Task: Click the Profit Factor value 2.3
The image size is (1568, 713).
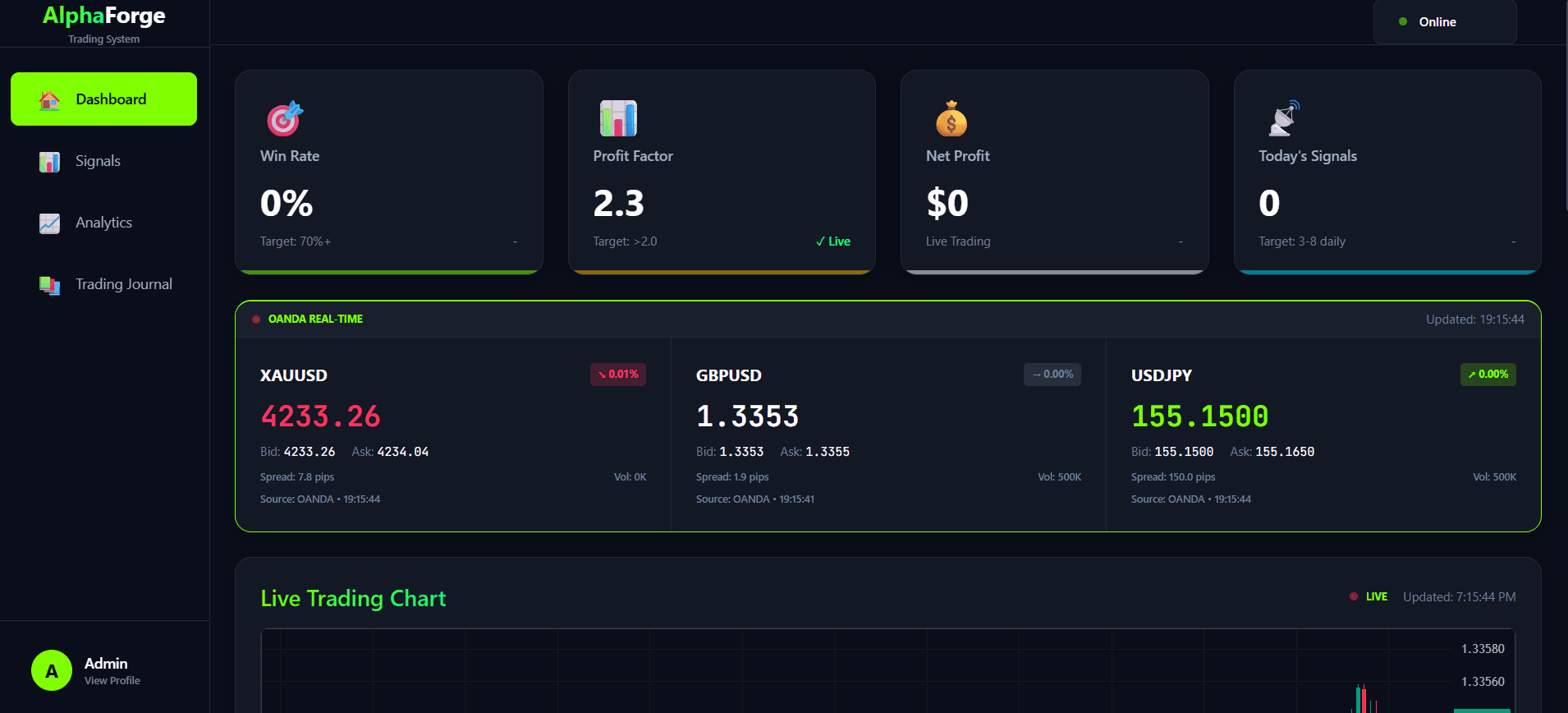Action: tap(619, 203)
